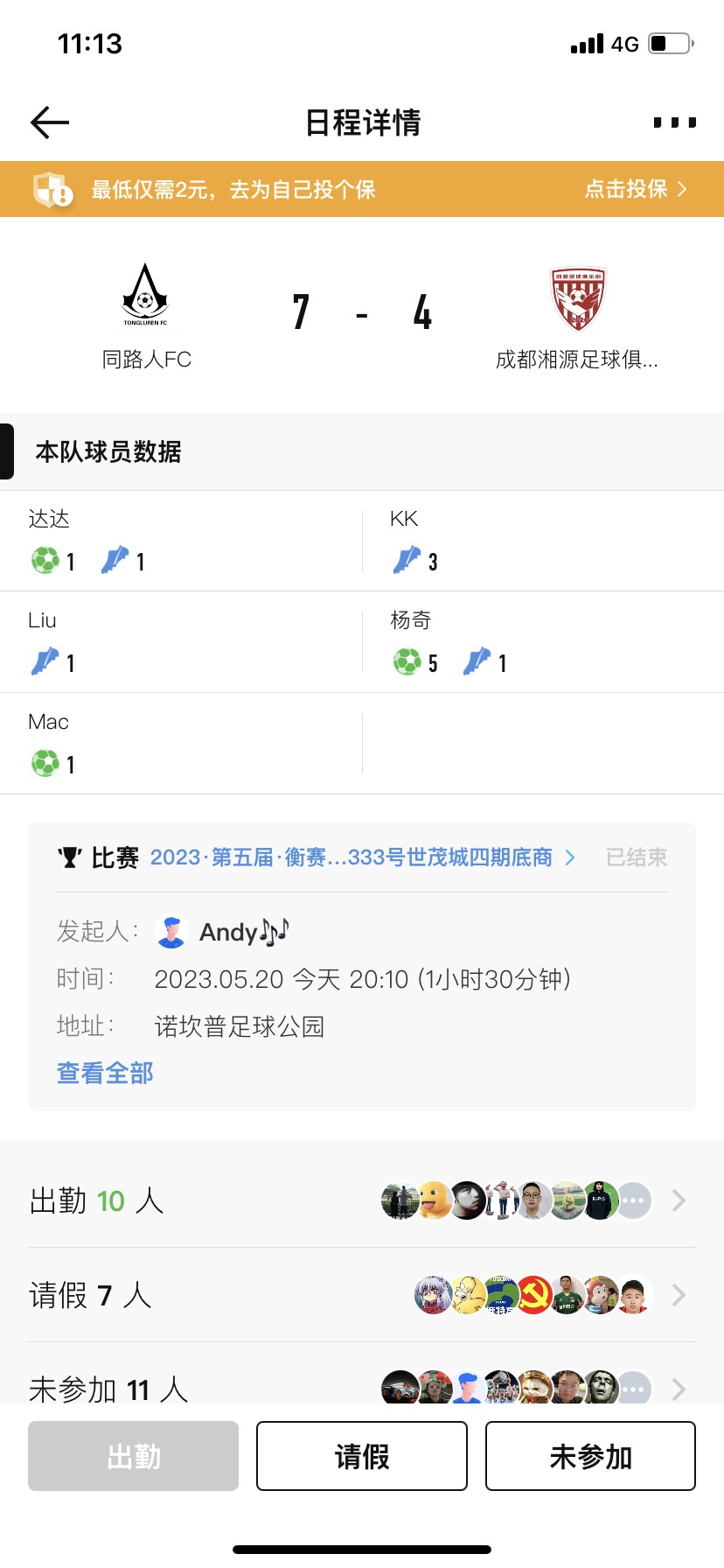Tap the trophy icon beside 比赛
The height and width of the screenshot is (1568, 724).
pos(70,858)
